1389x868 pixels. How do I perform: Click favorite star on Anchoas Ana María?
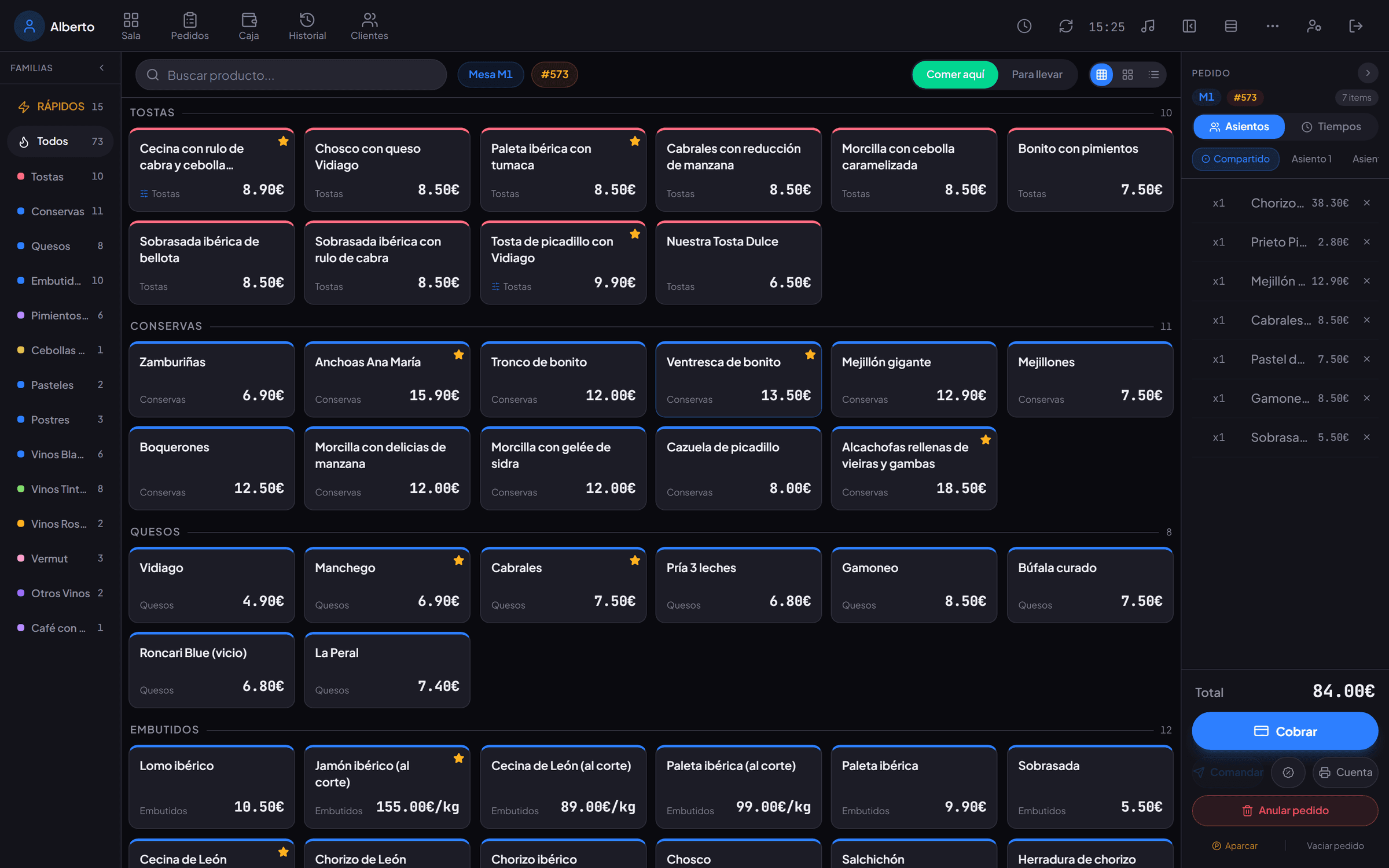tap(459, 355)
